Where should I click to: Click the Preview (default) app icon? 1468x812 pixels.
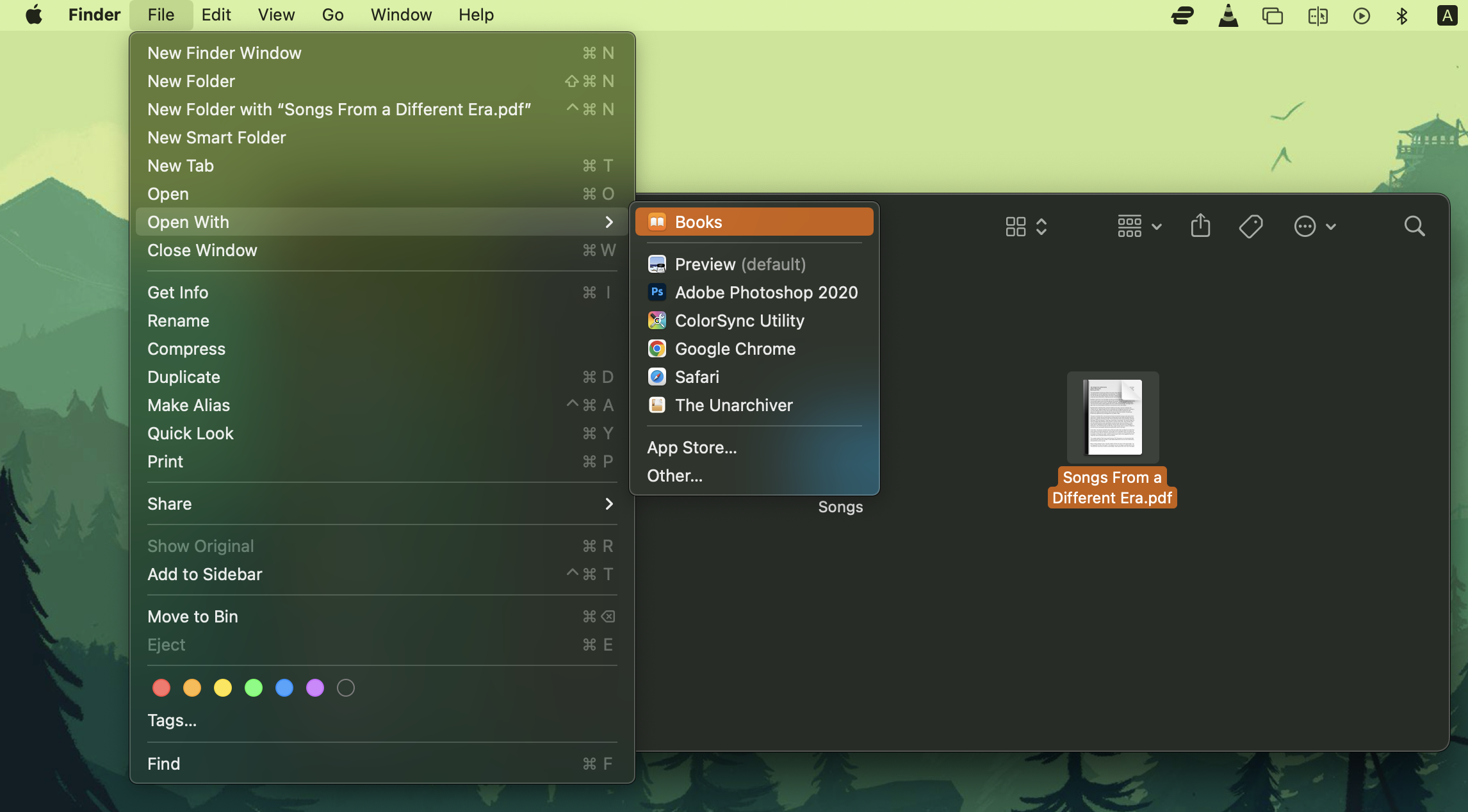[656, 264]
